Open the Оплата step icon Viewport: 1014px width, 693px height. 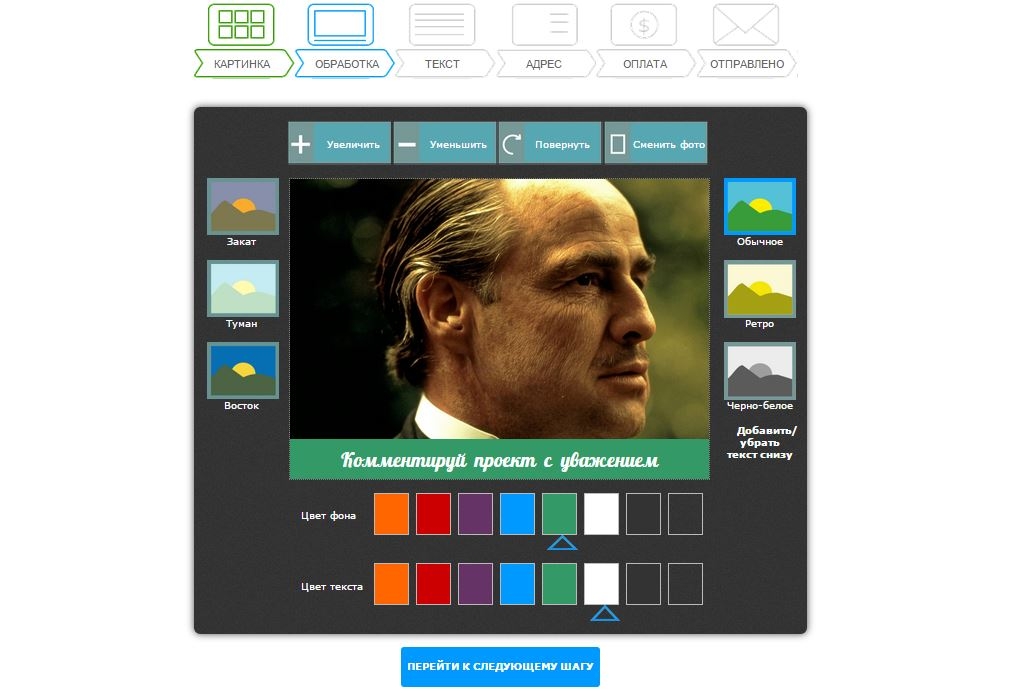pos(643,25)
